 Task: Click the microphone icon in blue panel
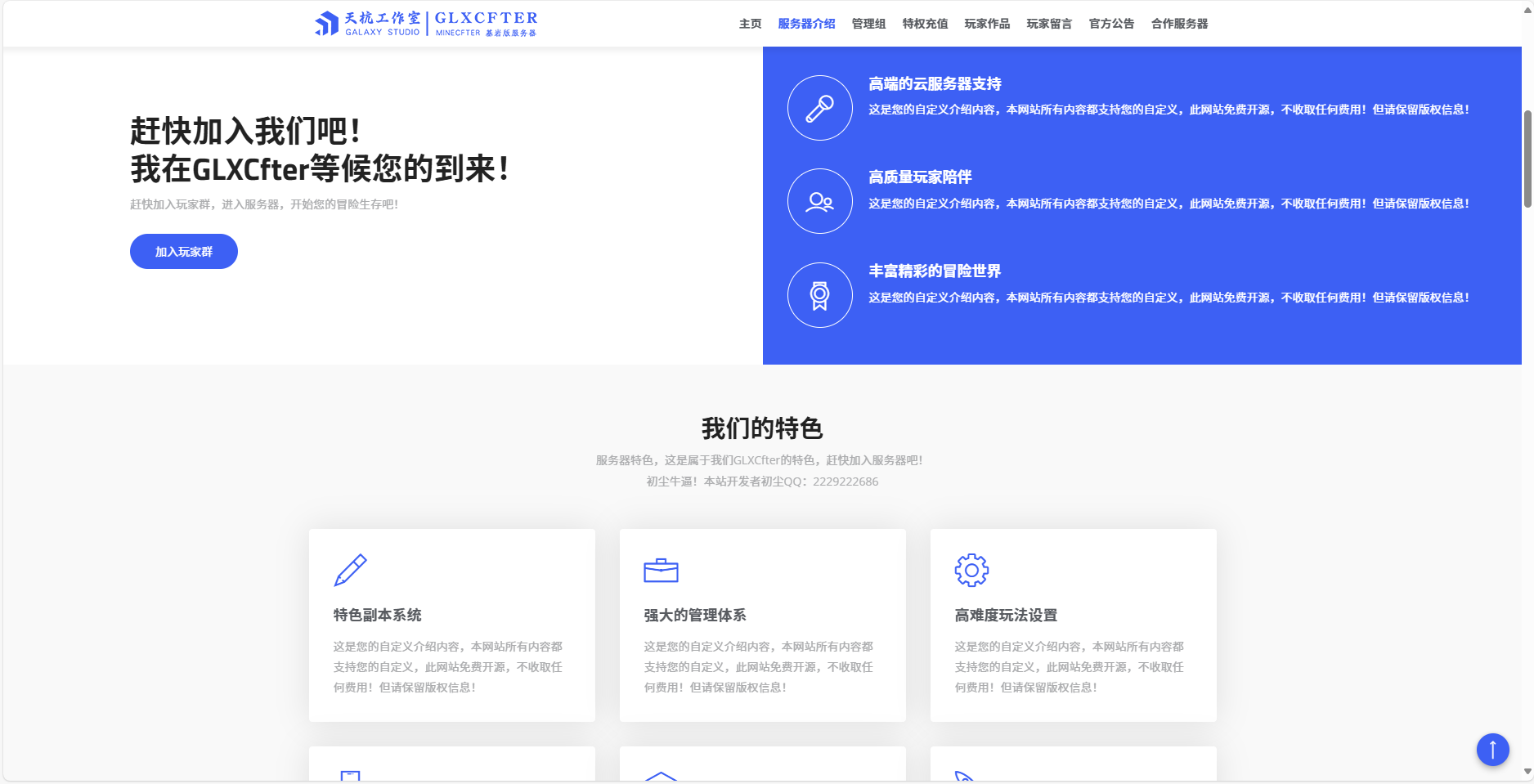tap(819, 108)
